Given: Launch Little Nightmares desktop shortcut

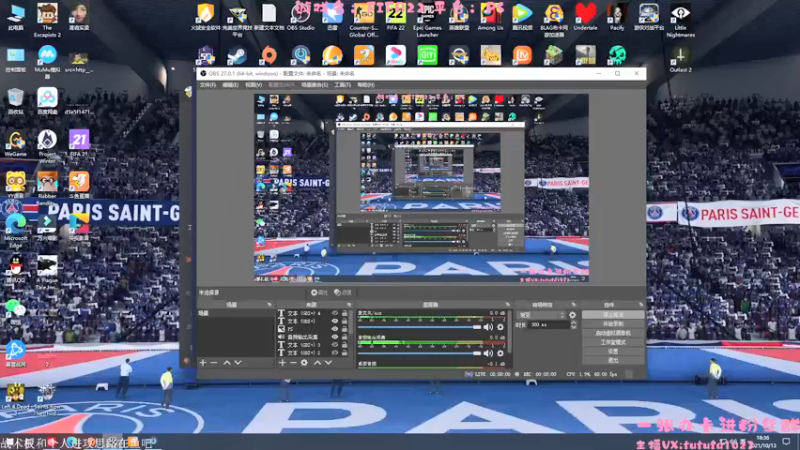Looking at the screenshot, I should [x=680, y=20].
